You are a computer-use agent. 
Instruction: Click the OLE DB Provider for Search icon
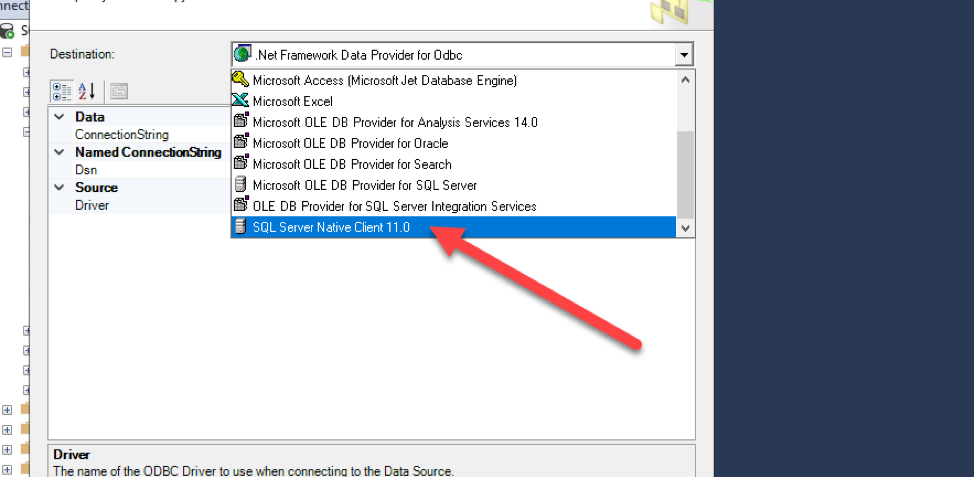coord(240,164)
